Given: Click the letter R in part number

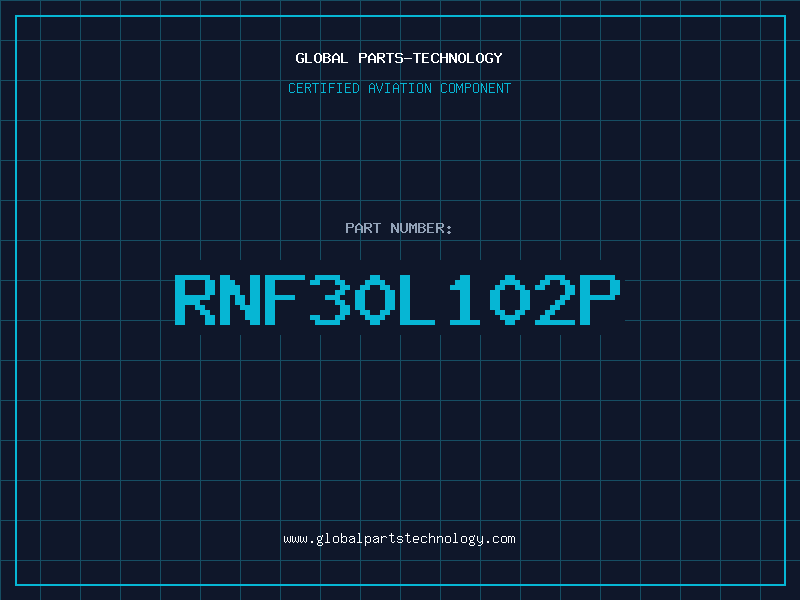Looking at the screenshot, I should [x=195, y=298].
